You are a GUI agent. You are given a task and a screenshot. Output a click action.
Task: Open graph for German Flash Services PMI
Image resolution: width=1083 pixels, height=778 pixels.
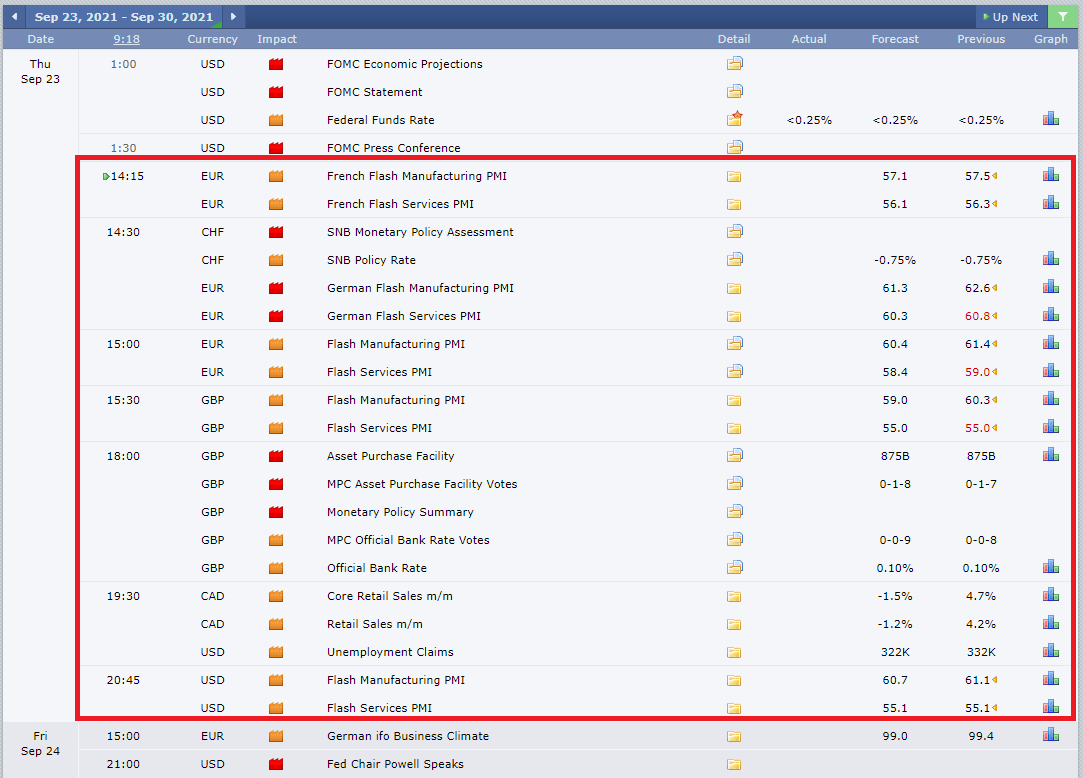click(x=1051, y=315)
